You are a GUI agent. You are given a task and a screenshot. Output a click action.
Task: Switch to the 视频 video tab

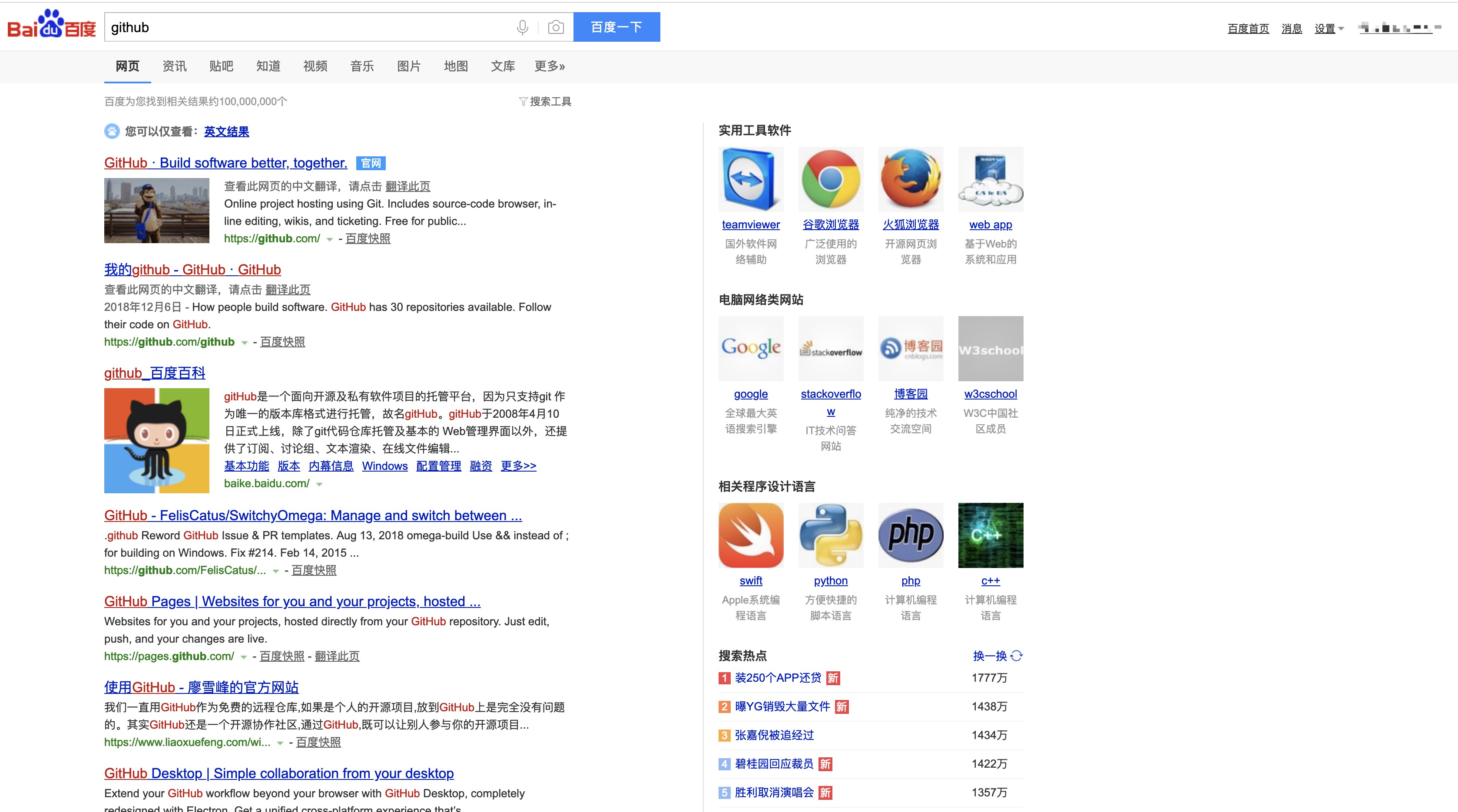[x=315, y=66]
